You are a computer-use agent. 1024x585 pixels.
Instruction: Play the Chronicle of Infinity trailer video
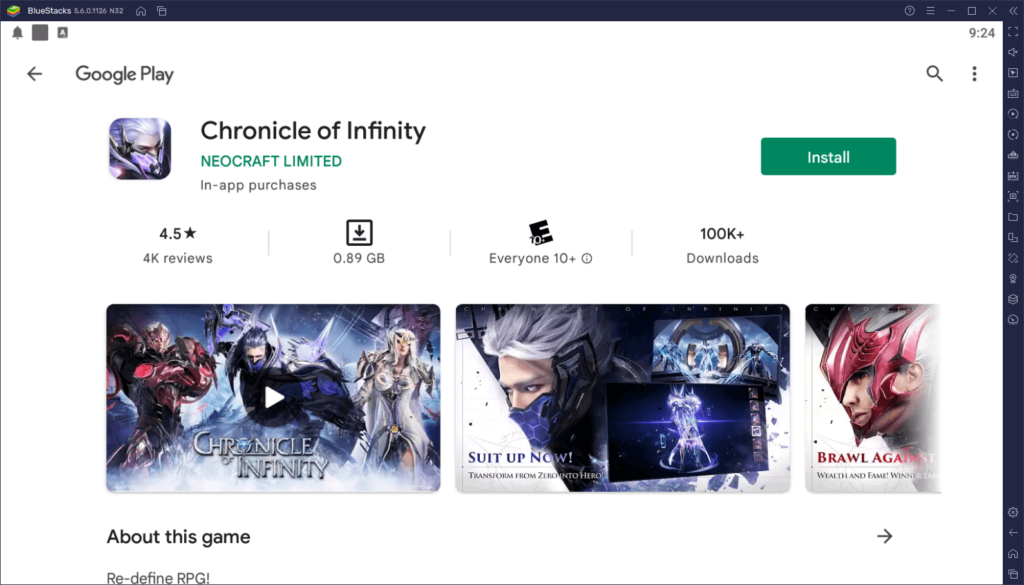pyautogui.click(x=272, y=397)
